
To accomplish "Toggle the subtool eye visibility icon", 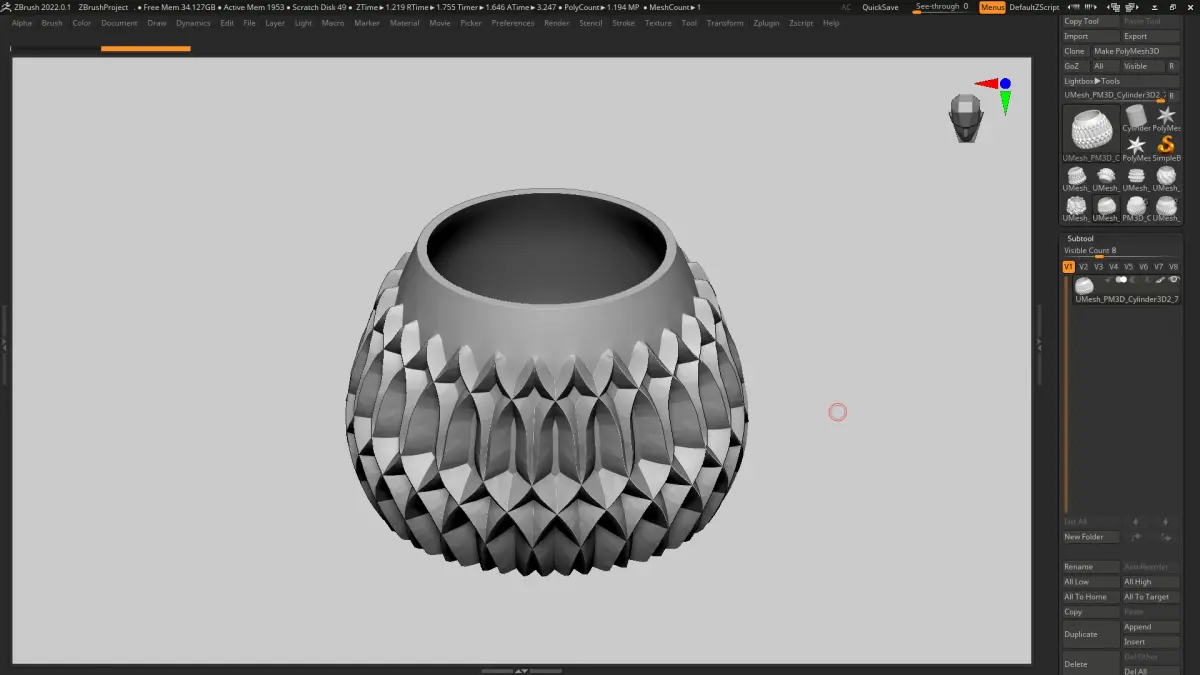I will [1174, 280].
